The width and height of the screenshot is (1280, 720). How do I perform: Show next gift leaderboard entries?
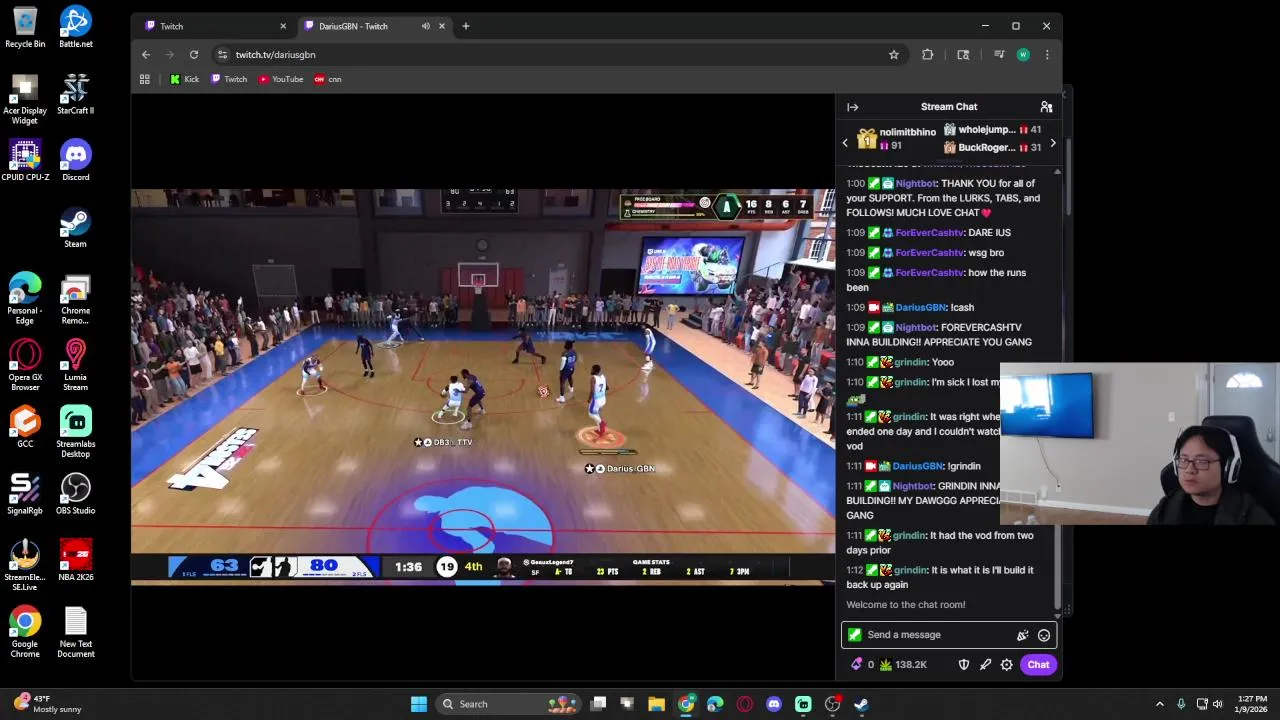[1052, 143]
